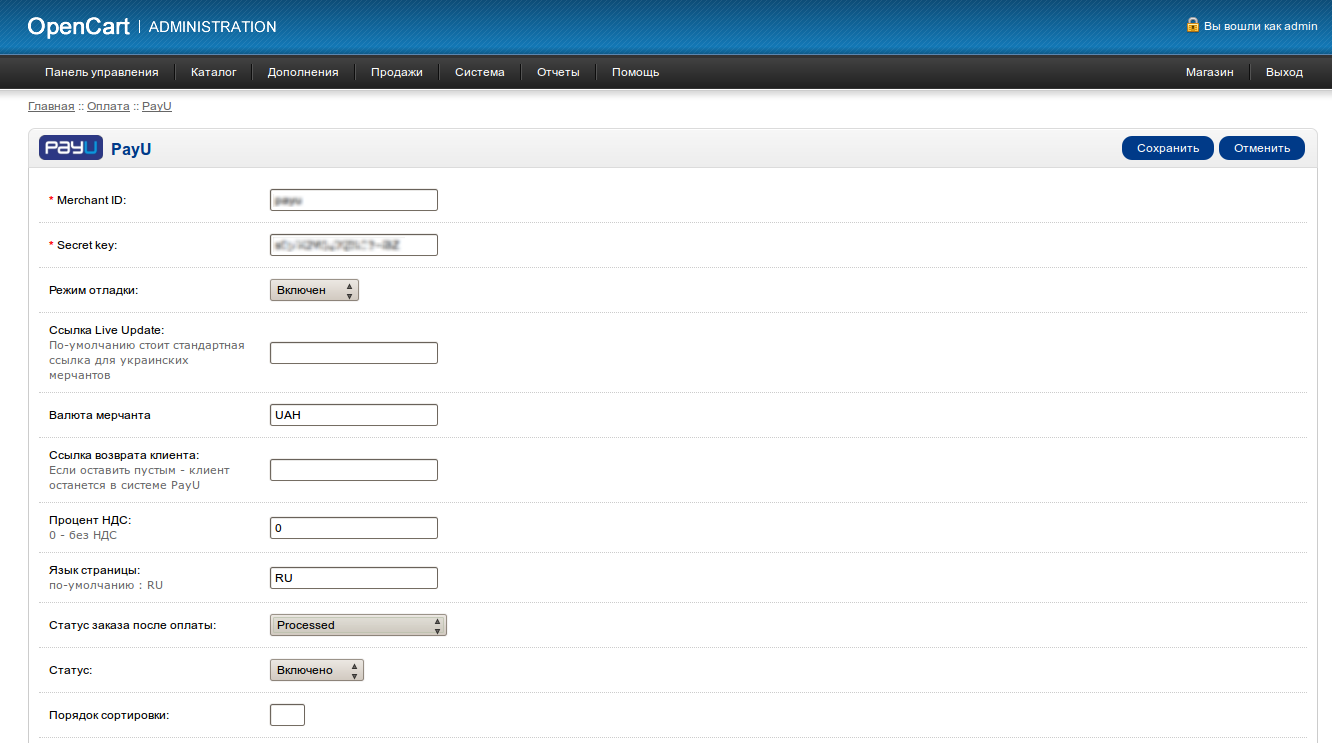1332x743 pixels.
Task: Click the Режим отладки label
Action: 93,290
